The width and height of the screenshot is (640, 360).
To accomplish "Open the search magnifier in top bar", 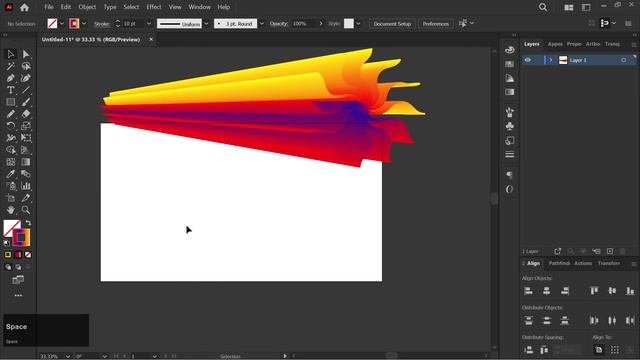I will (543, 7).
